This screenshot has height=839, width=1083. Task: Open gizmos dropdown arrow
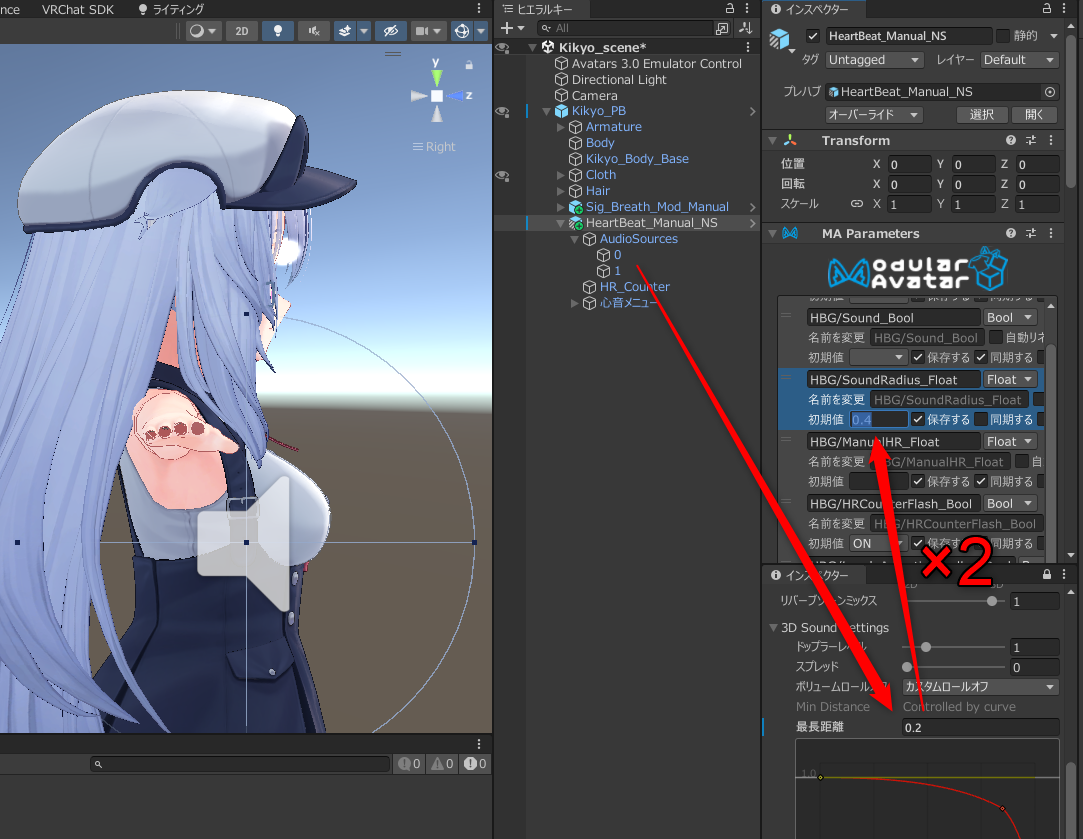481,31
